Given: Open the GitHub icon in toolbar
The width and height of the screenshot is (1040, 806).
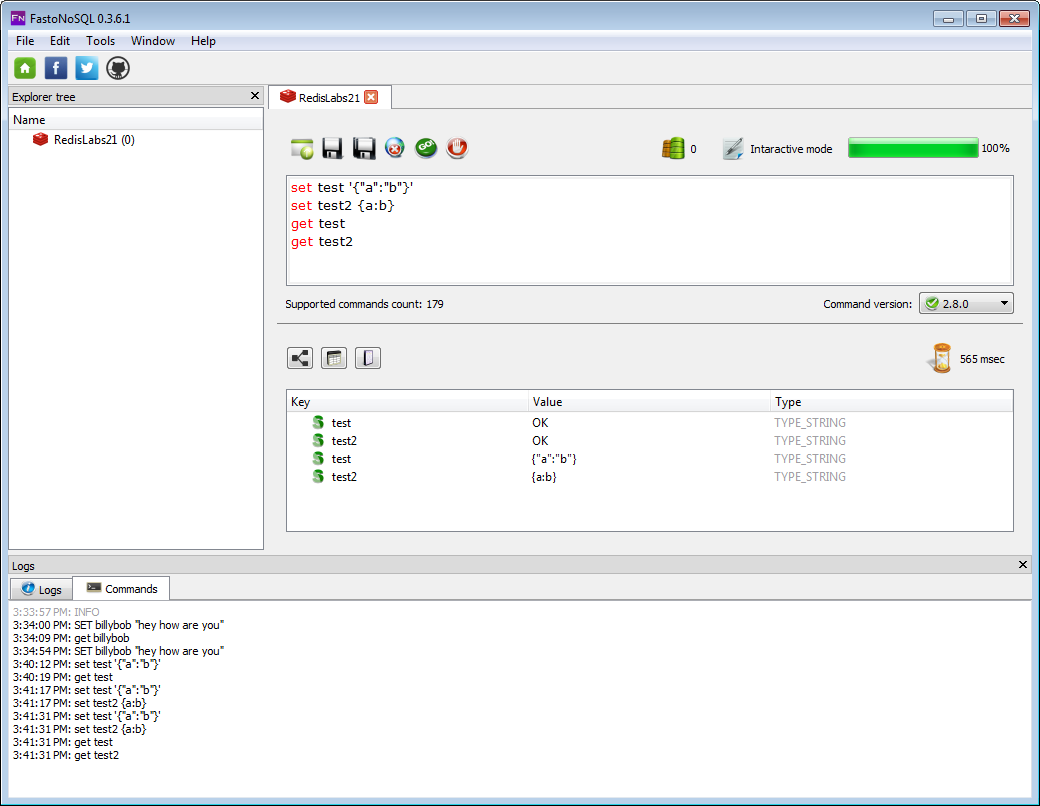Looking at the screenshot, I should coord(118,68).
